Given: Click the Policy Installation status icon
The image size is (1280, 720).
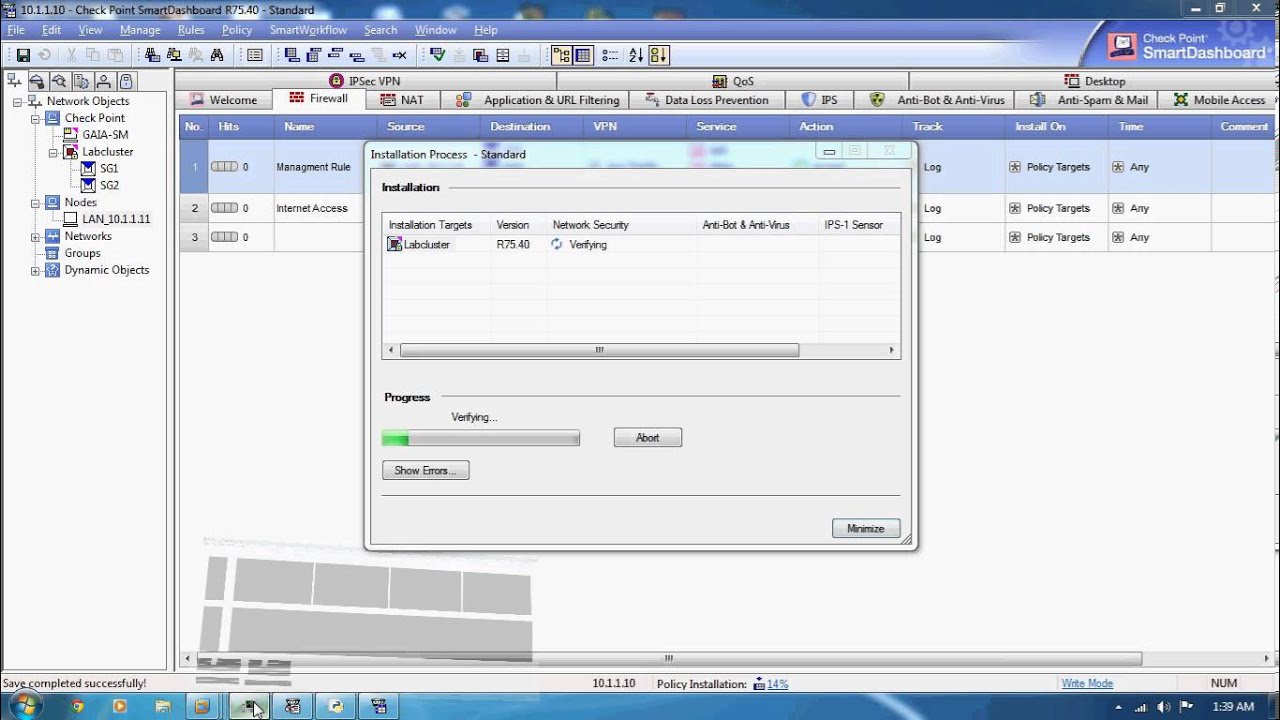Looking at the screenshot, I should 759,684.
